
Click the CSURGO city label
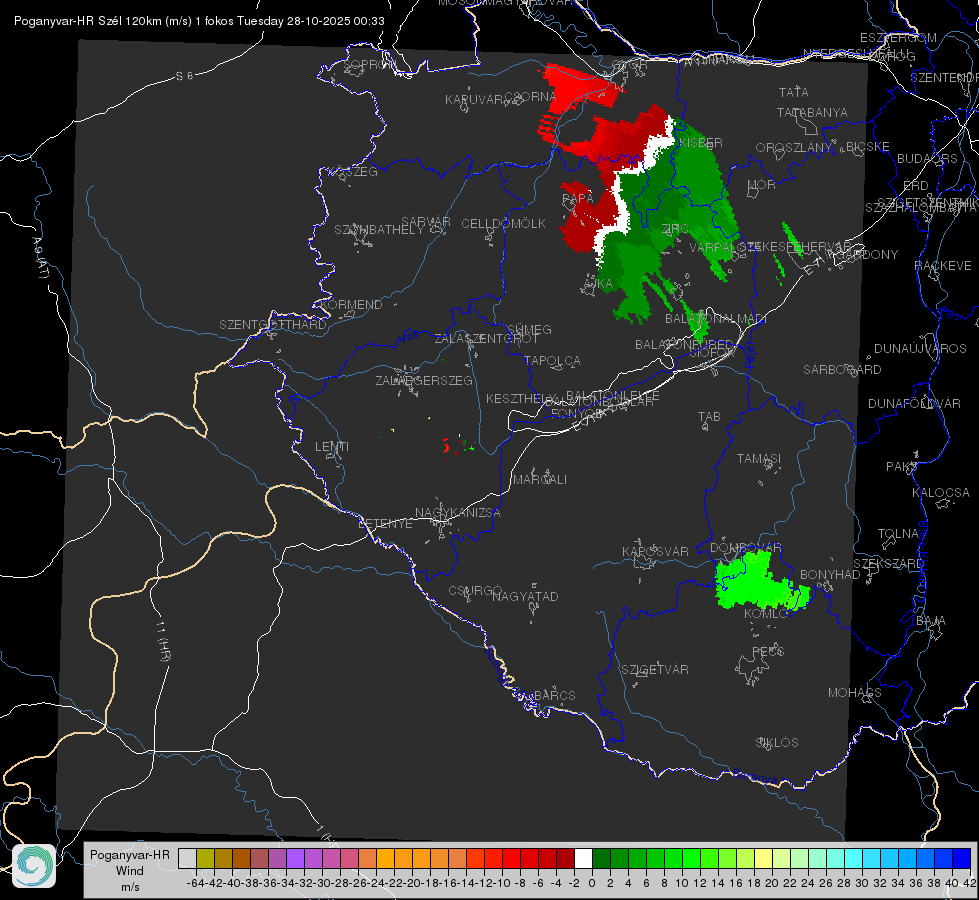(475, 591)
